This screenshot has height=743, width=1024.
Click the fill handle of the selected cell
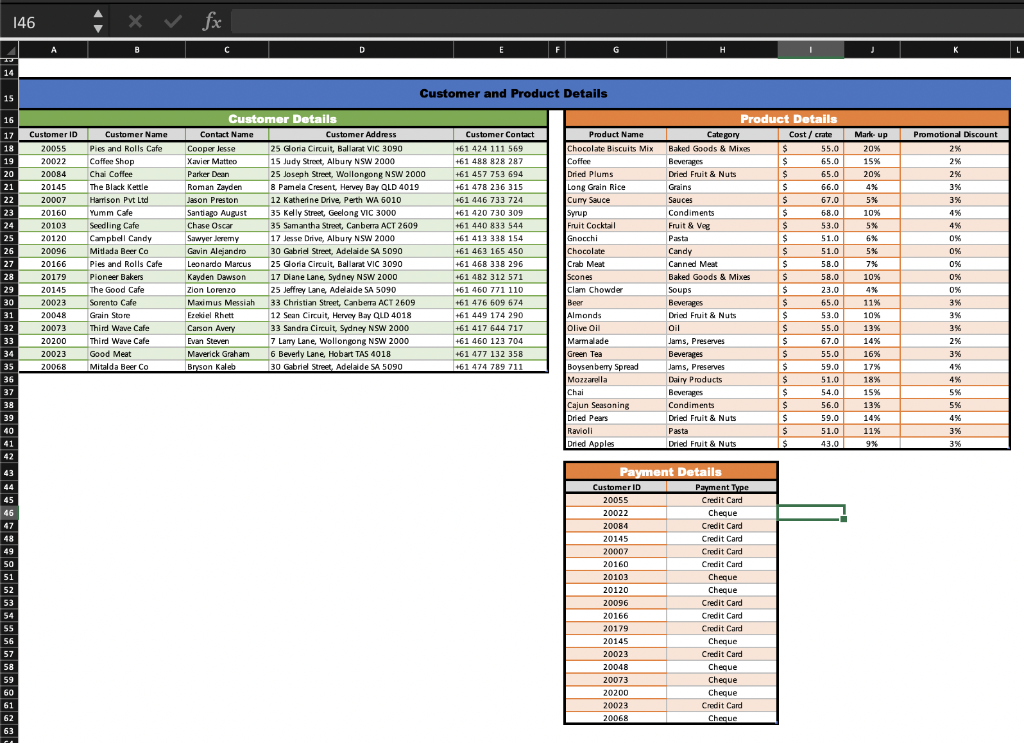(x=843, y=518)
